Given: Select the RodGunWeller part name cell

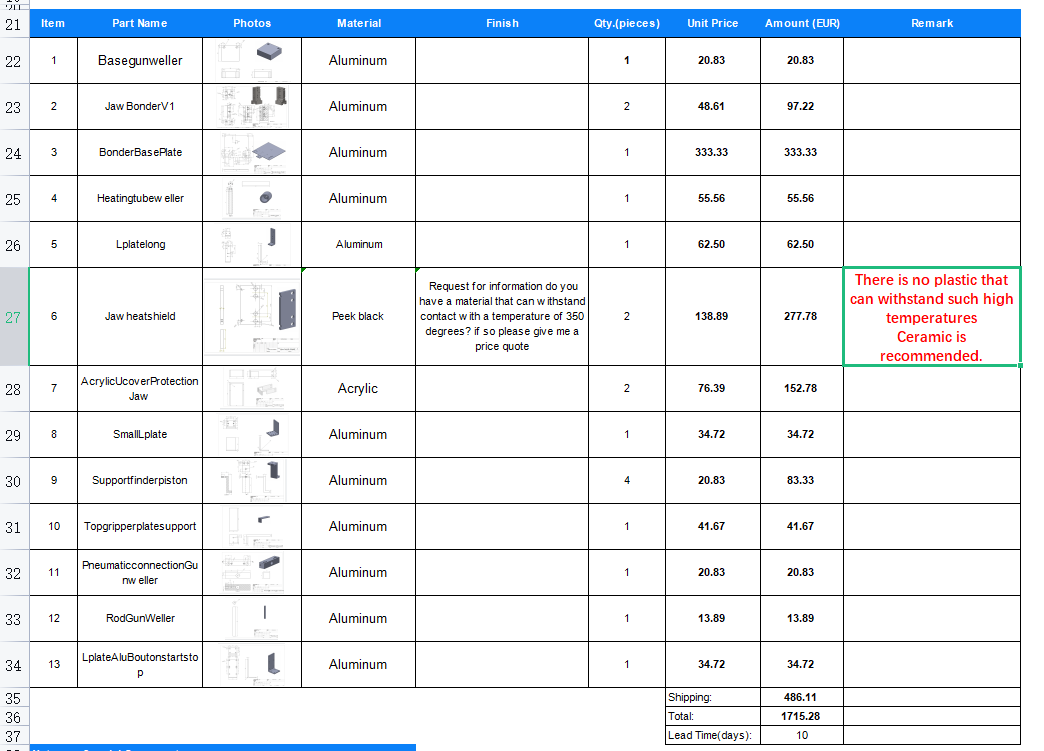Looking at the screenshot, I should [140, 619].
